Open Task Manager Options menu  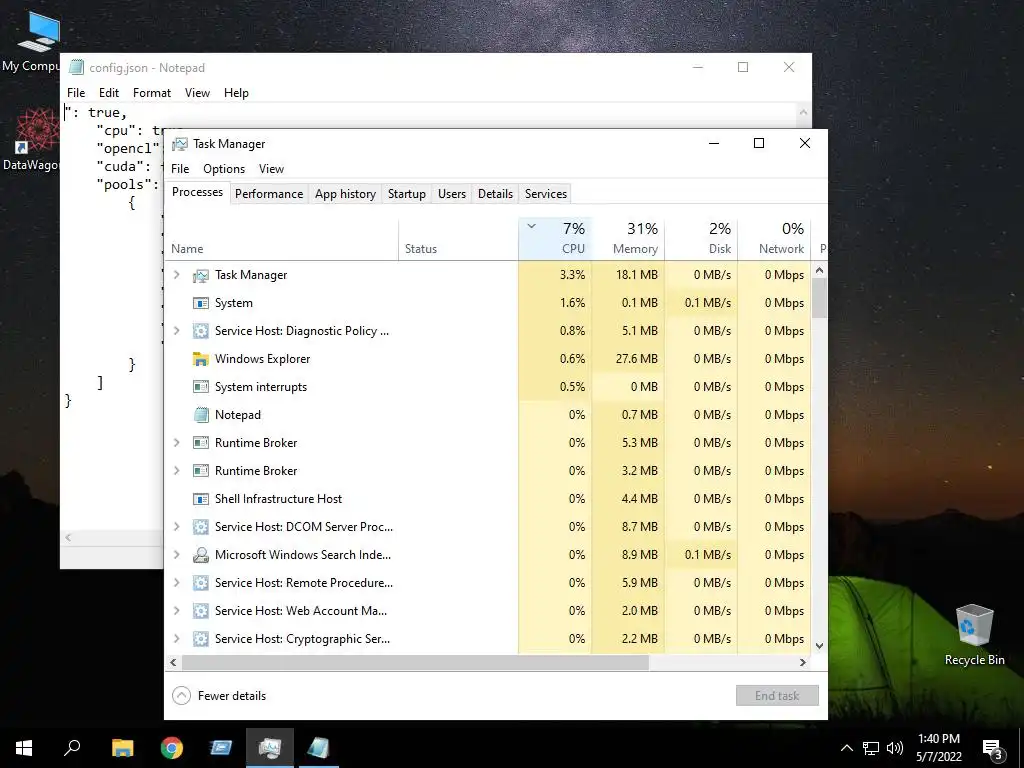click(224, 169)
